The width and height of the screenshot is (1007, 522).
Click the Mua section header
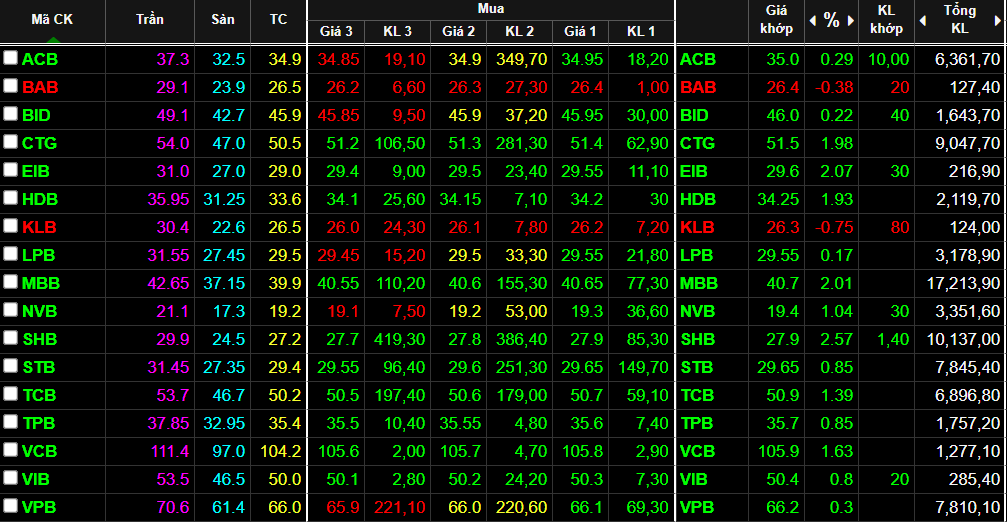coord(490,8)
